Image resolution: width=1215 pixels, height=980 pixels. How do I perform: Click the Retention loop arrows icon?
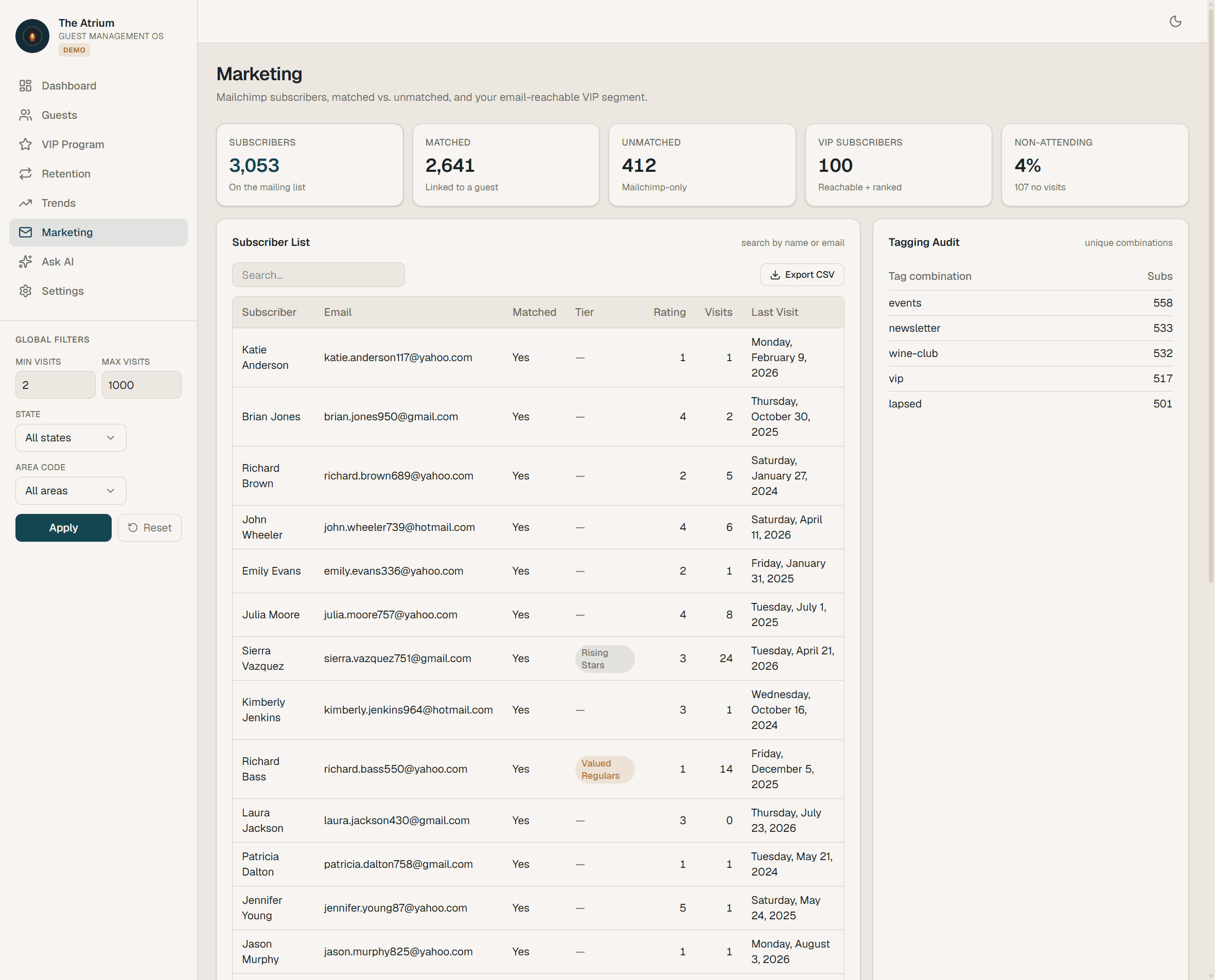click(x=25, y=174)
